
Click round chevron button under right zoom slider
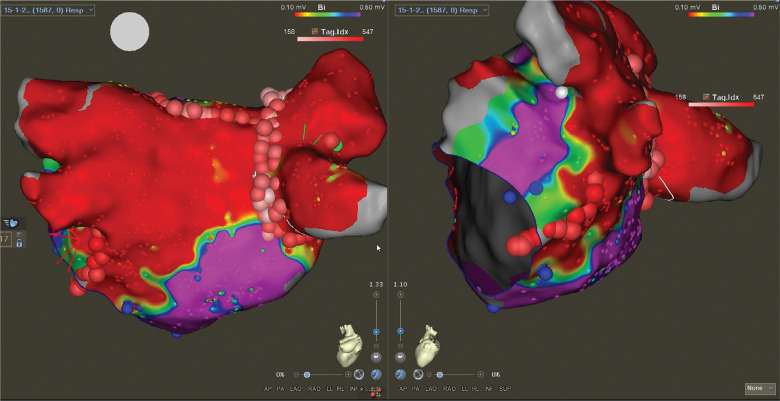tap(400, 357)
